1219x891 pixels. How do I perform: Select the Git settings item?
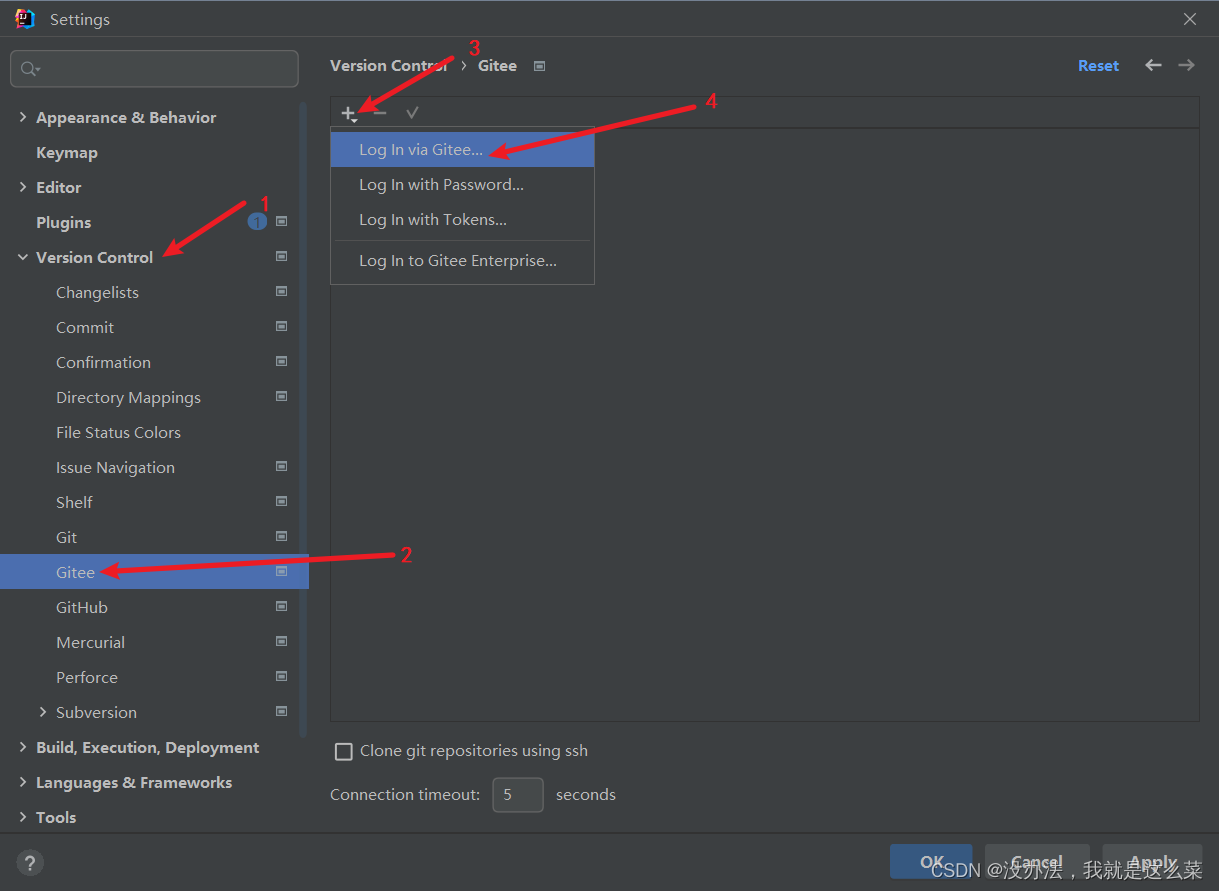pos(66,537)
